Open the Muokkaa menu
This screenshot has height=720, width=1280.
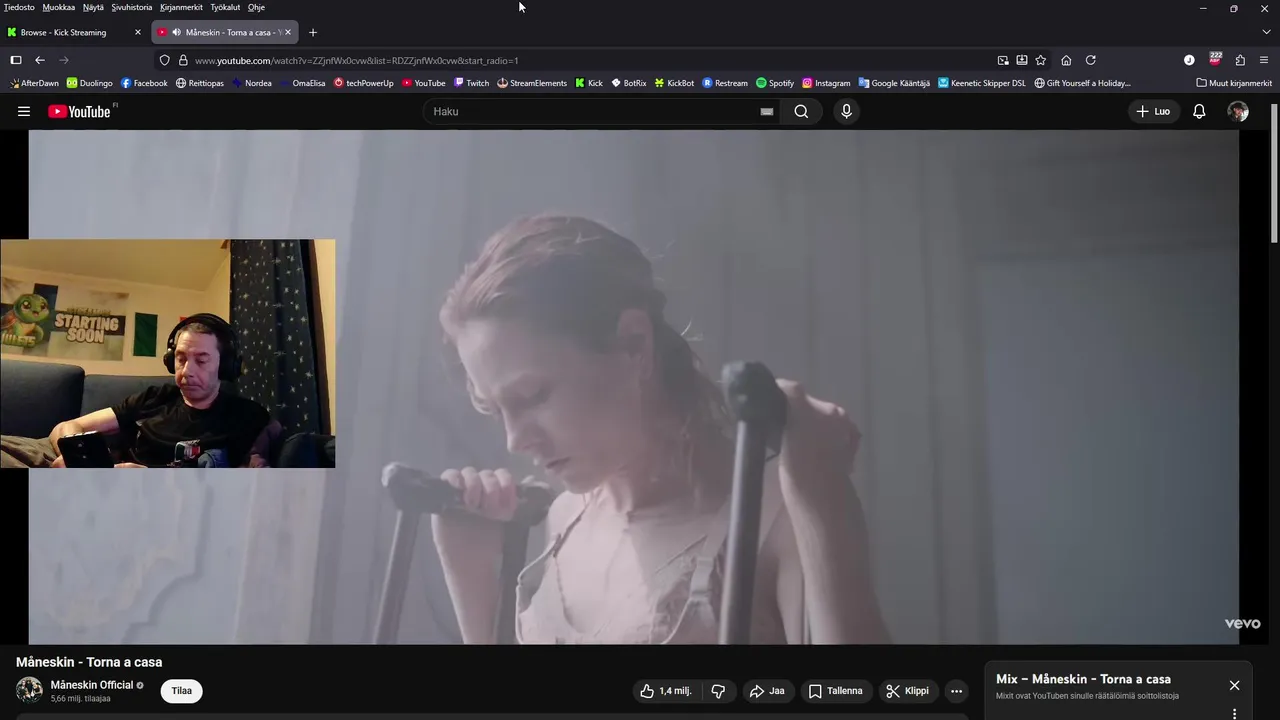click(x=59, y=7)
